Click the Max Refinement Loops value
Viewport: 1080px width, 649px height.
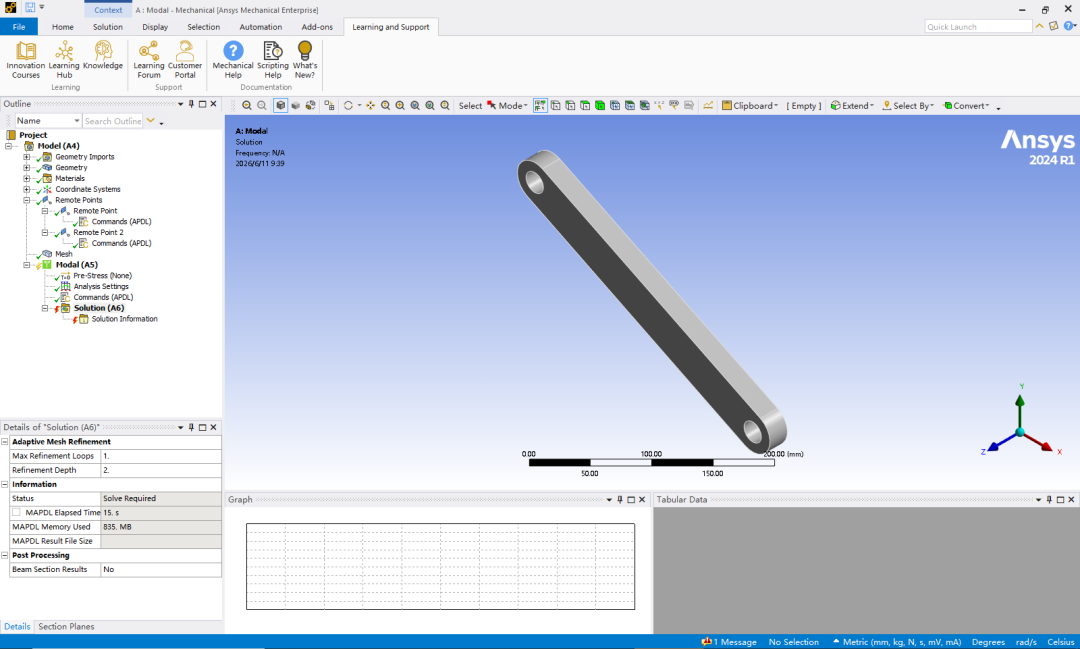click(160, 456)
